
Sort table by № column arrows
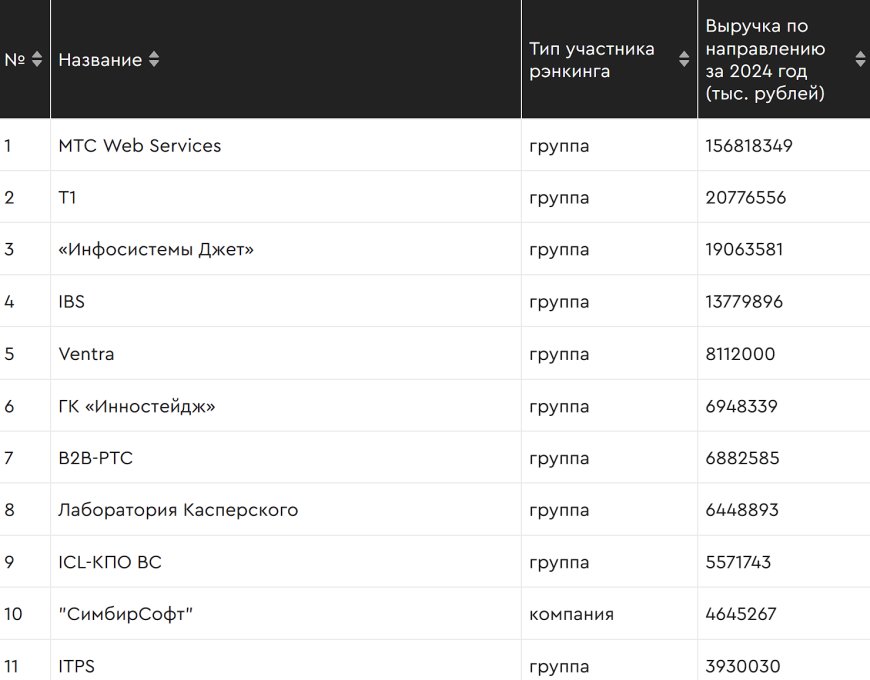point(37,59)
